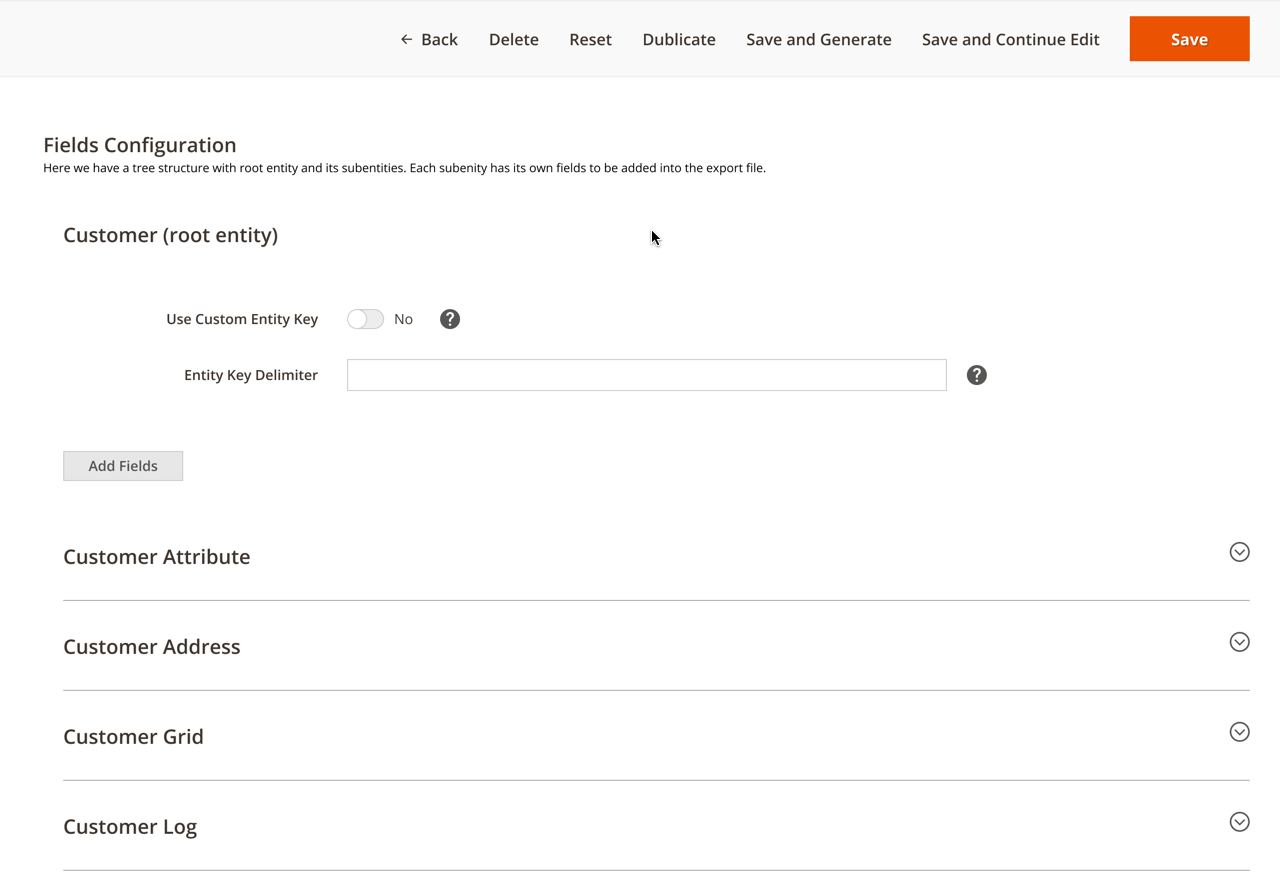This screenshot has height=892, width=1280.
Task: Click the Customer Attribute chevron icon
Action: tap(1239, 552)
